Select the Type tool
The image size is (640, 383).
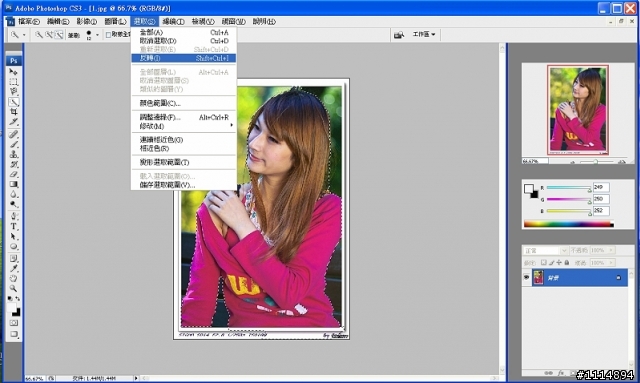[x=13, y=226]
